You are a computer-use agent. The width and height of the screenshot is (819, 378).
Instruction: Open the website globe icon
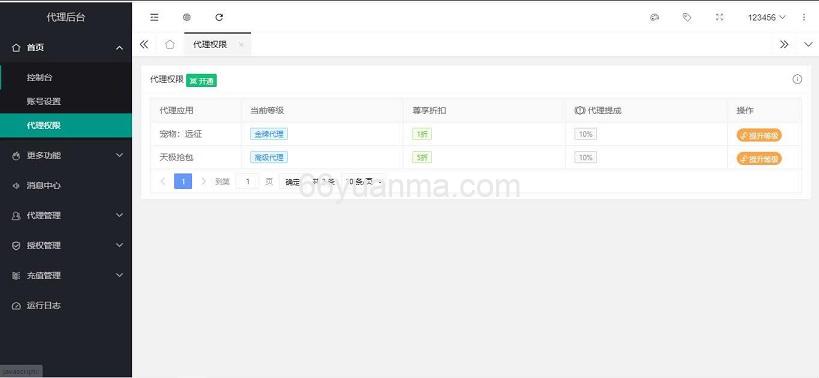[x=186, y=17]
